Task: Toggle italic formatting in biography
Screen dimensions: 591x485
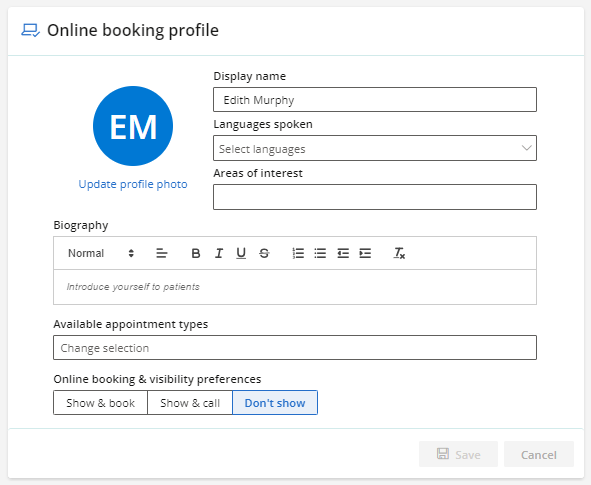Action: tap(219, 253)
